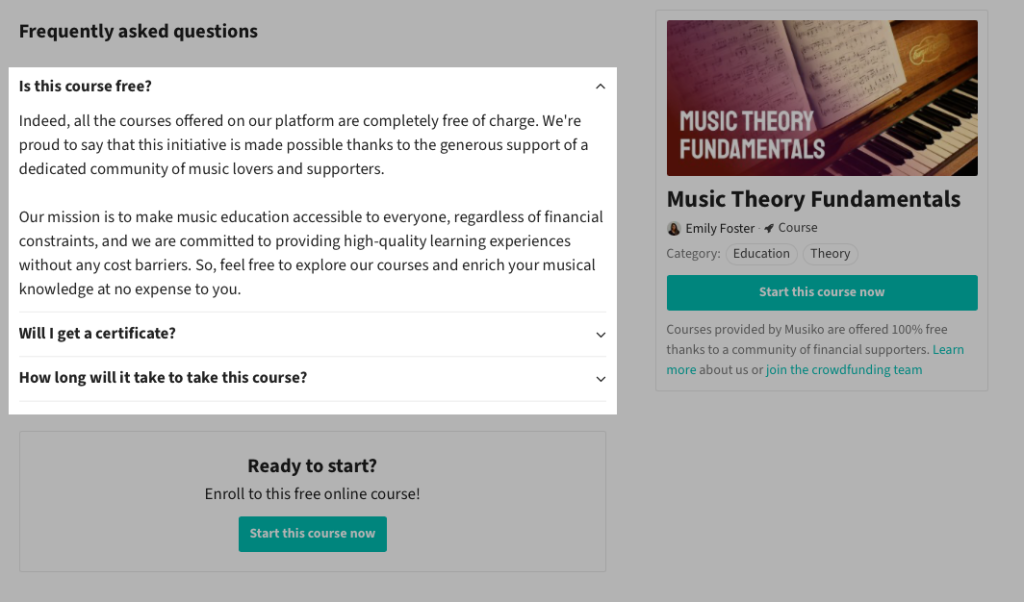Click the "Course" type label
The height and width of the screenshot is (602, 1024).
tap(798, 228)
